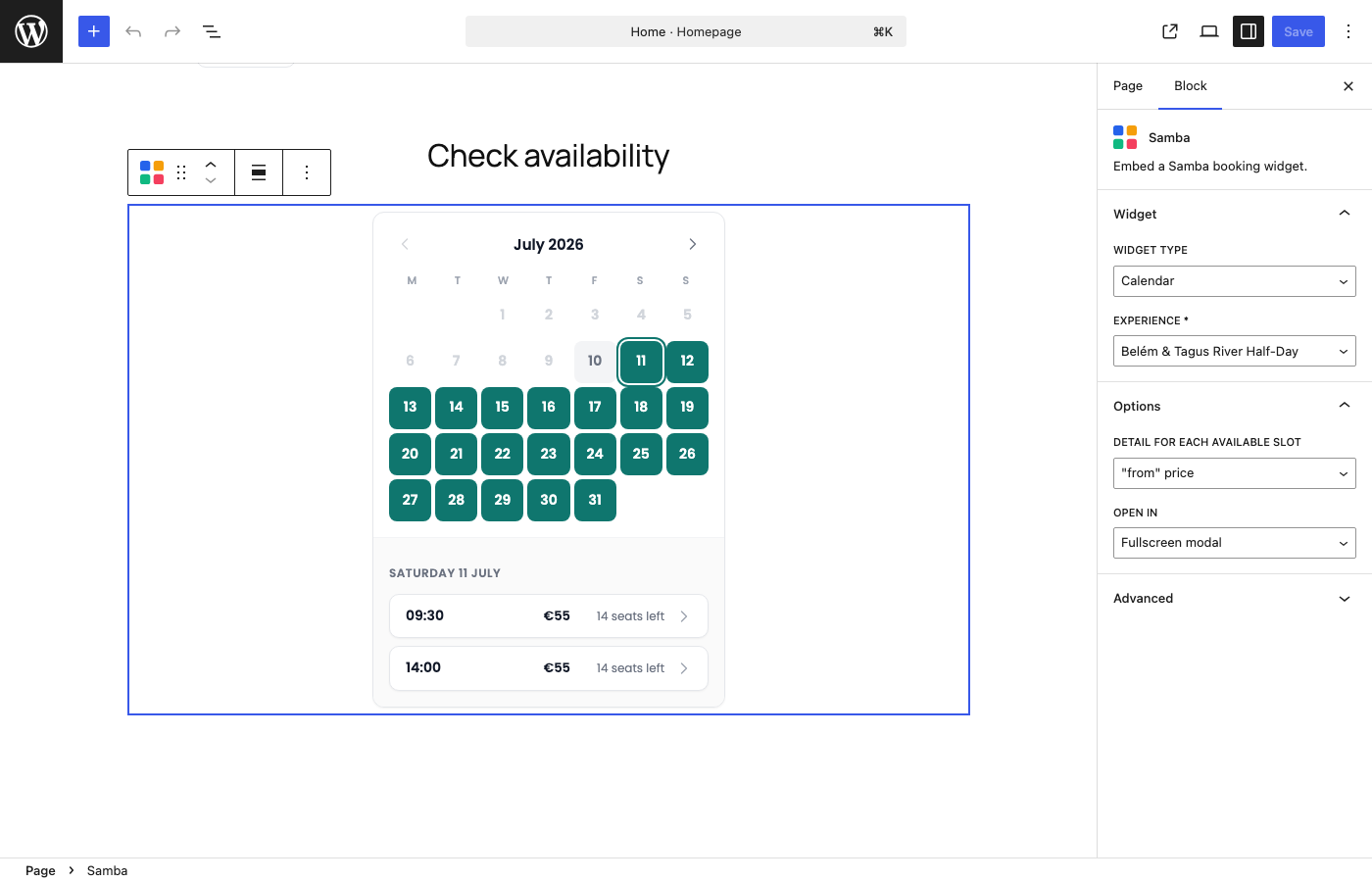Click the arrow on the 14:00 slot
This screenshot has width=1372, height=882.
click(684, 668)
